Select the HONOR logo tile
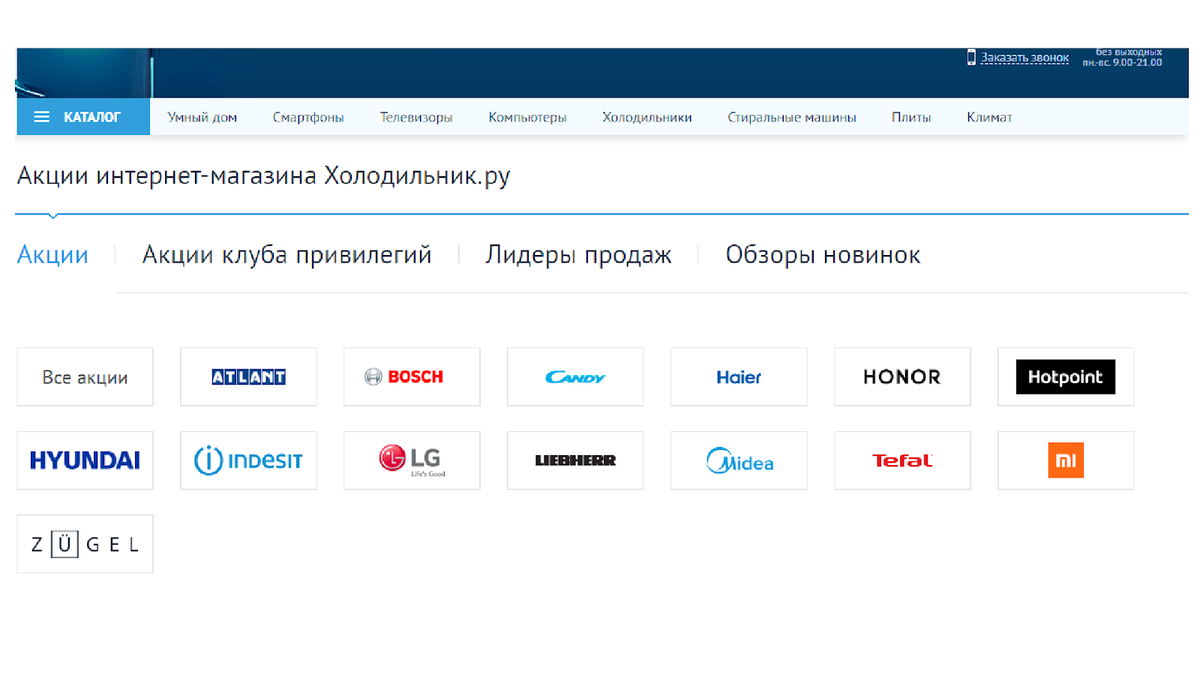1200x675 pixels. pos(902,377)
